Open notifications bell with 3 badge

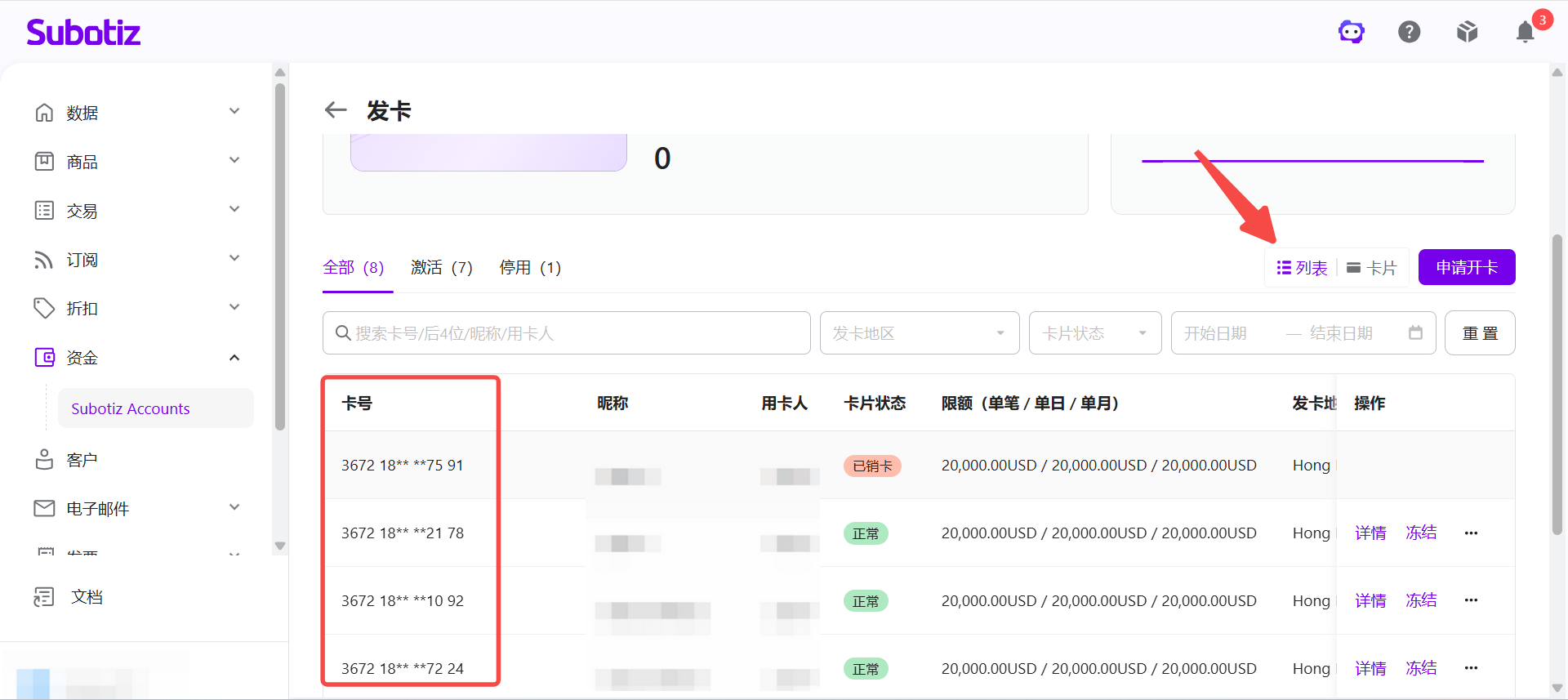[1526, 32]
